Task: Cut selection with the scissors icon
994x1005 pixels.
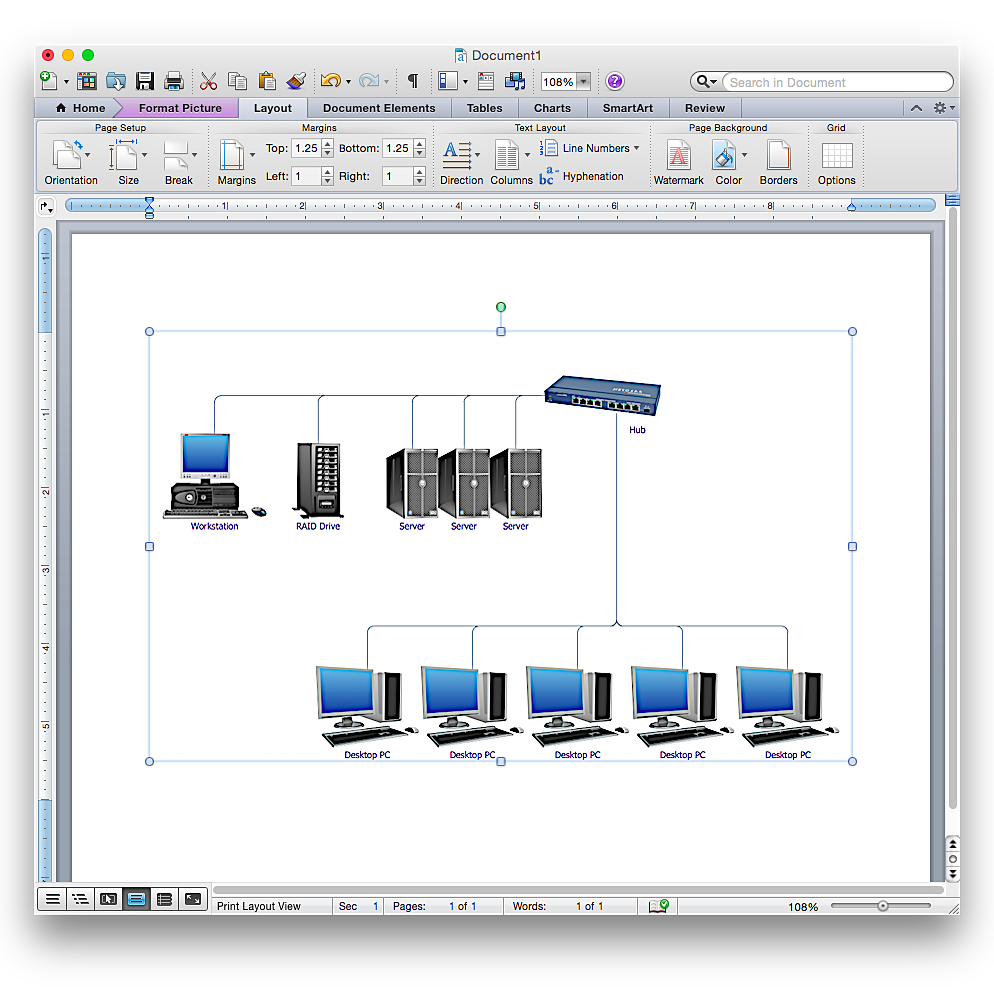Action: [208, 81]
